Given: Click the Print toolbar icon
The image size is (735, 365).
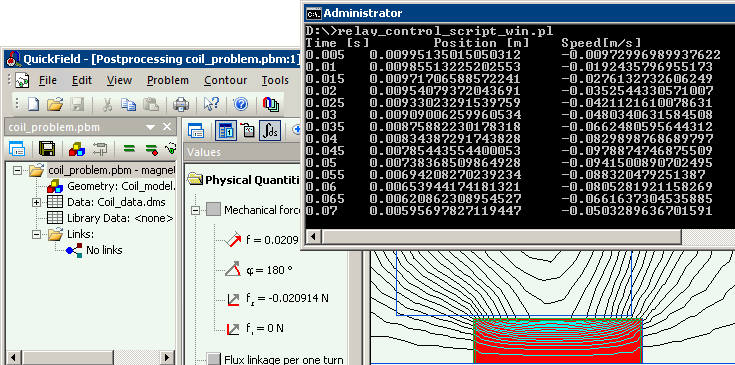Looking at the screenshot, I should (180, 104).
